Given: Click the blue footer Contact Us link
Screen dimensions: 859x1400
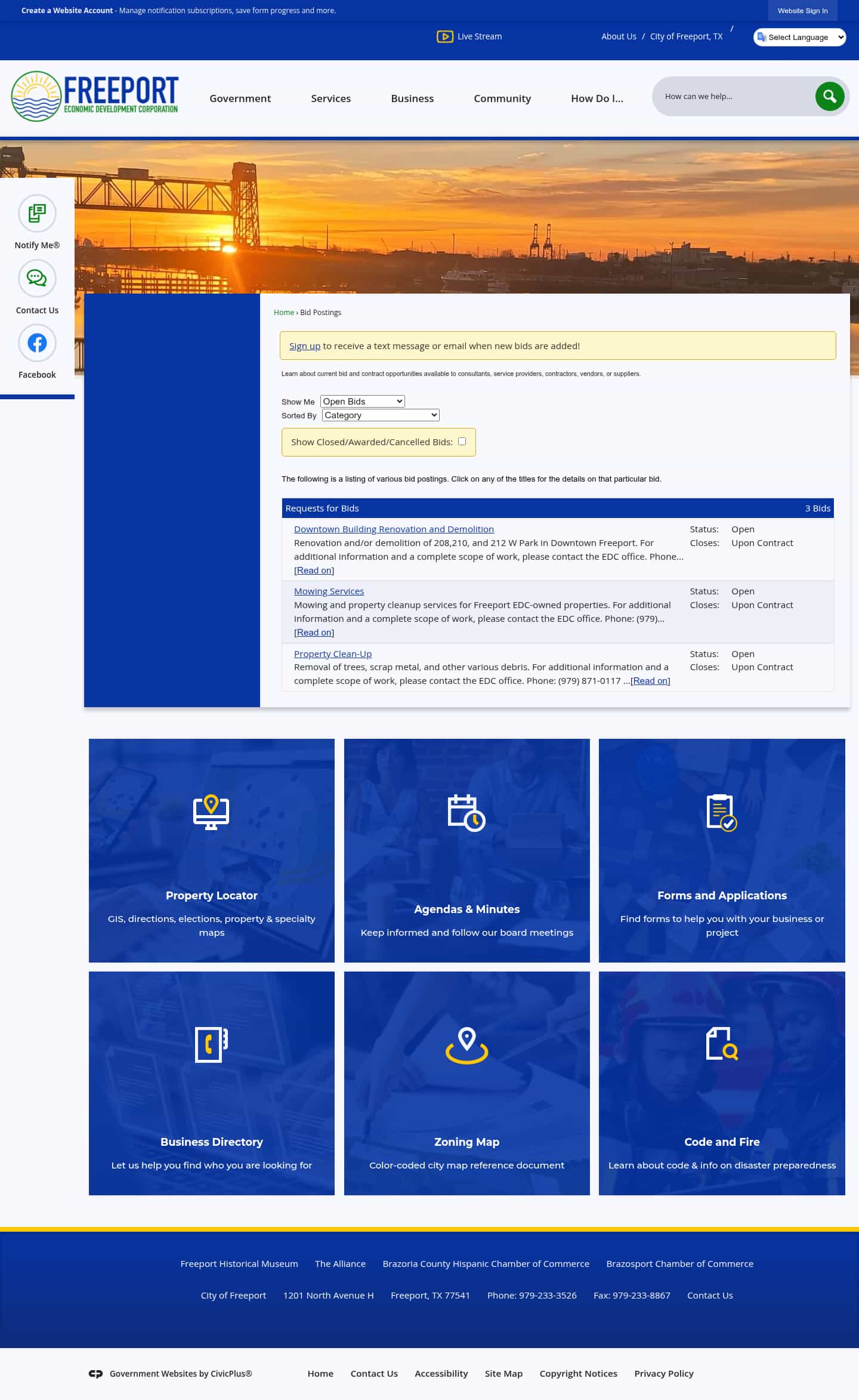Looking at the screenshot, I should pyautogui.click(x=710, y=1295).
